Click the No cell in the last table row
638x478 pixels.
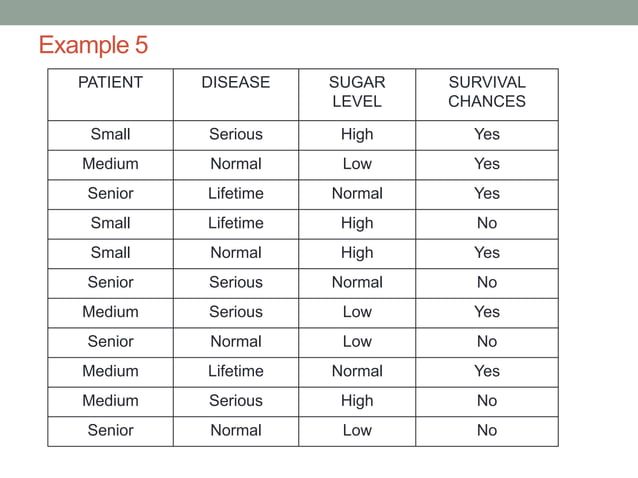487,430
